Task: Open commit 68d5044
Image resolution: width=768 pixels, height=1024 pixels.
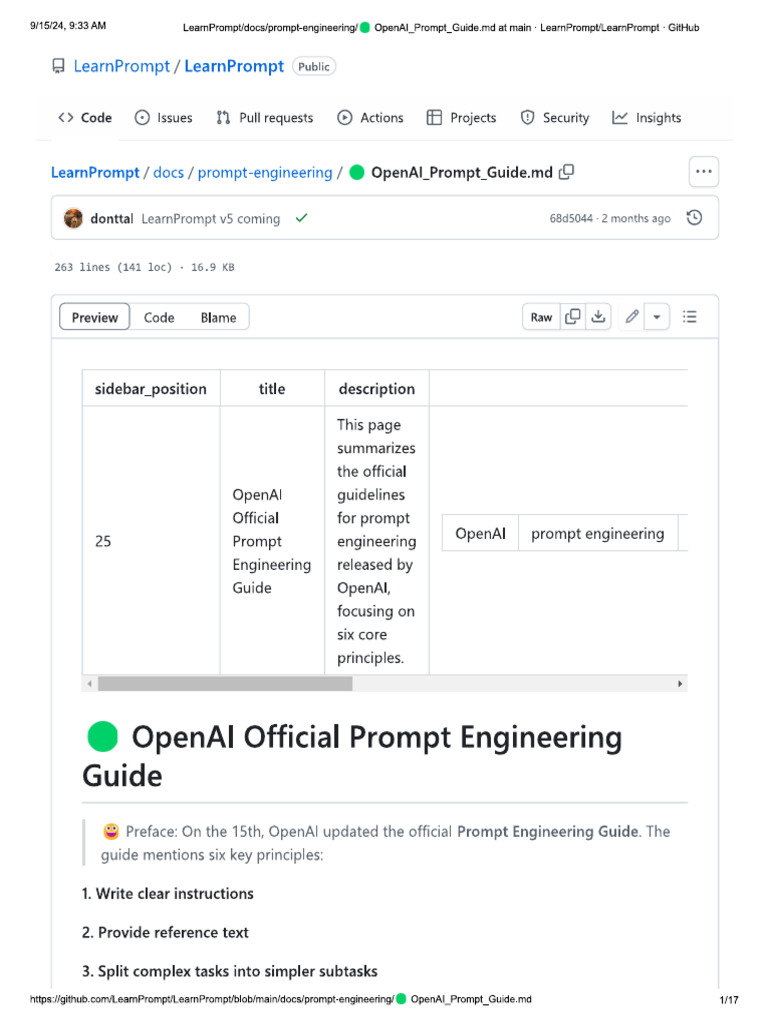Action: (570, 219)
